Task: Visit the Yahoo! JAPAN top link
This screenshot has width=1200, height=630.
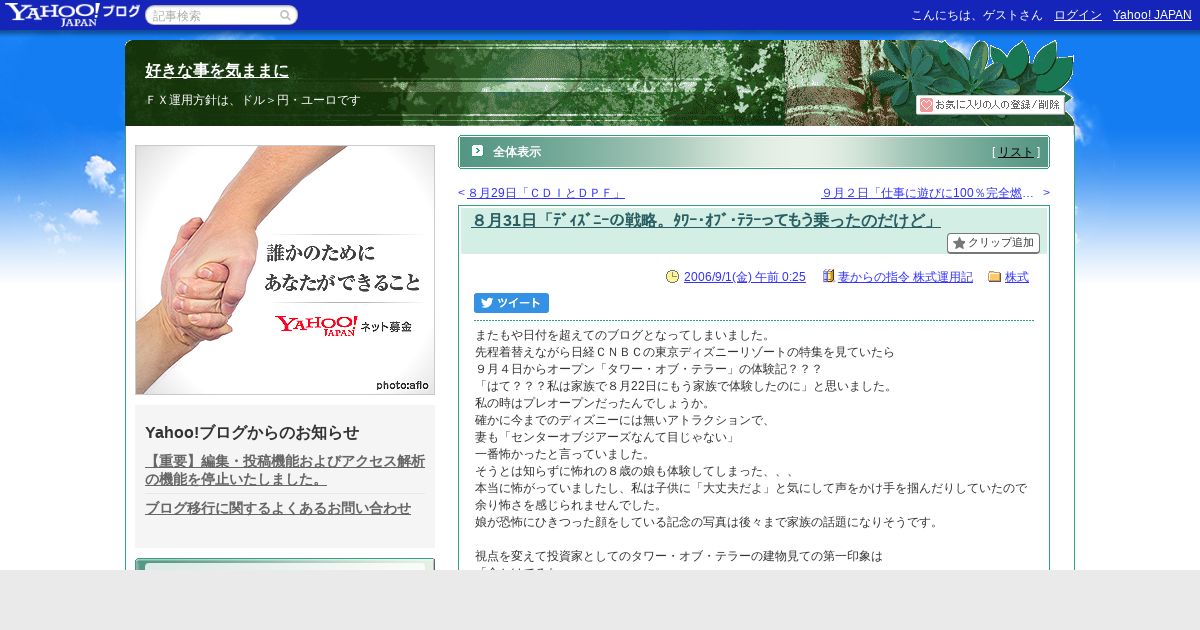Action: click(x=1152, y=15)
